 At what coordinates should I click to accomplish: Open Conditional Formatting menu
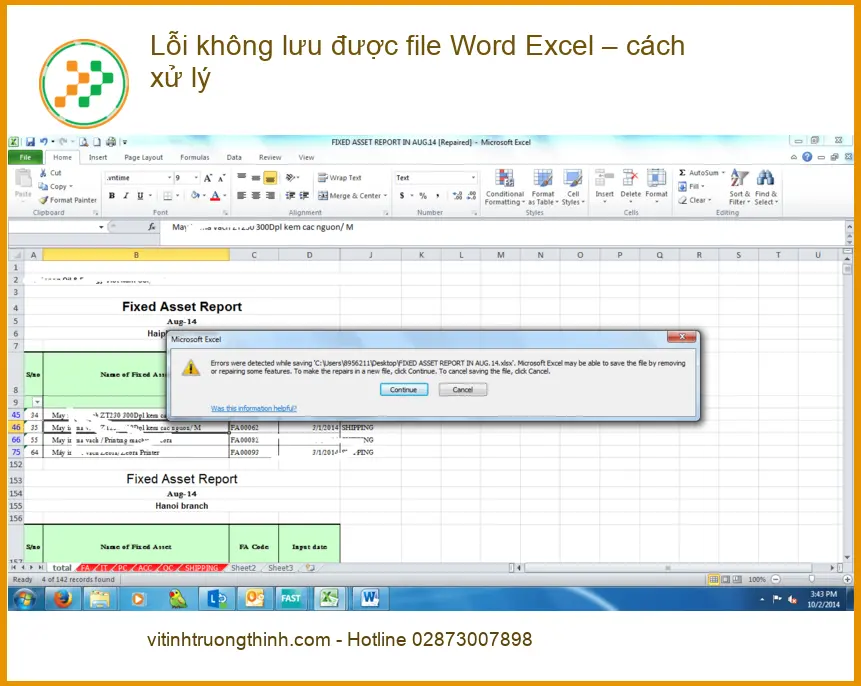pos(505,187)
